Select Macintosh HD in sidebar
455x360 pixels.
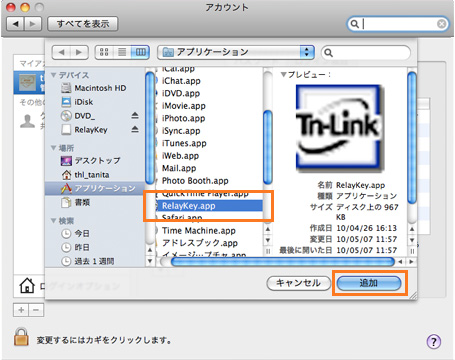(x=94, y=88)
